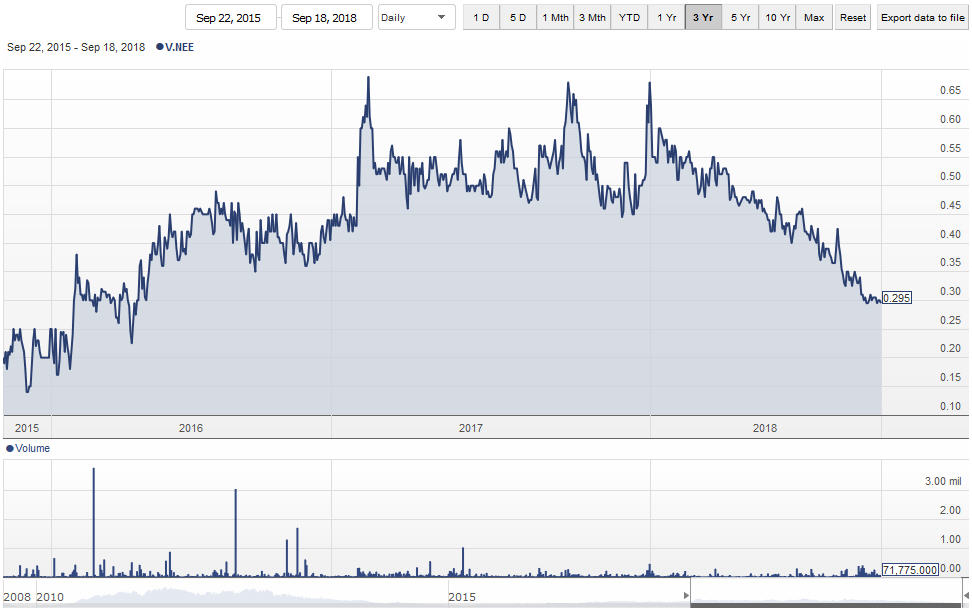Open the Daily interval dropdown
The height and width of the screenshot is (611, 972).
pyautogui.click(x=416, y=17)
